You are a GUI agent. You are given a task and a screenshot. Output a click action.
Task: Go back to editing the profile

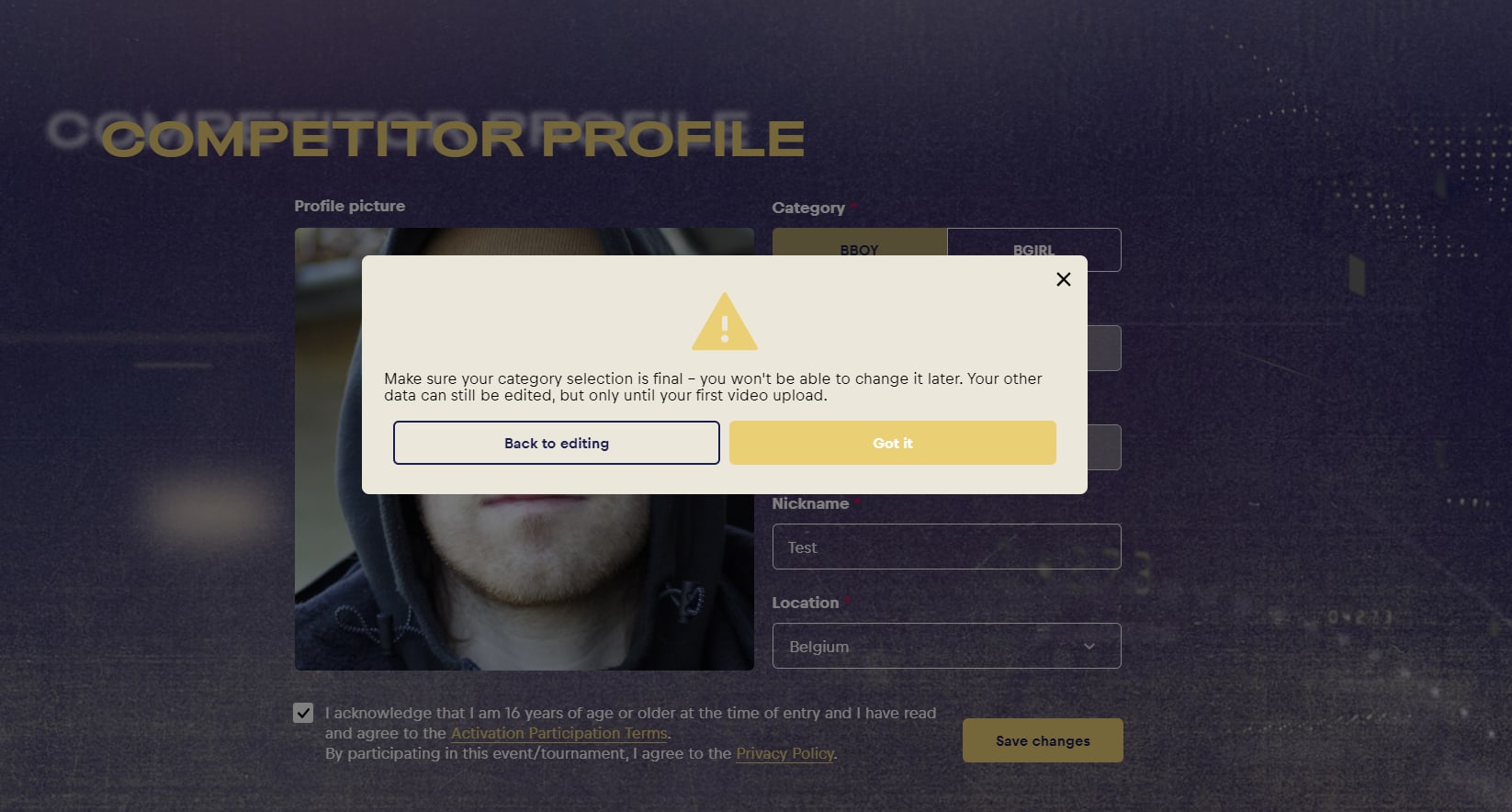pyautogui.click(x=557, y=443)
